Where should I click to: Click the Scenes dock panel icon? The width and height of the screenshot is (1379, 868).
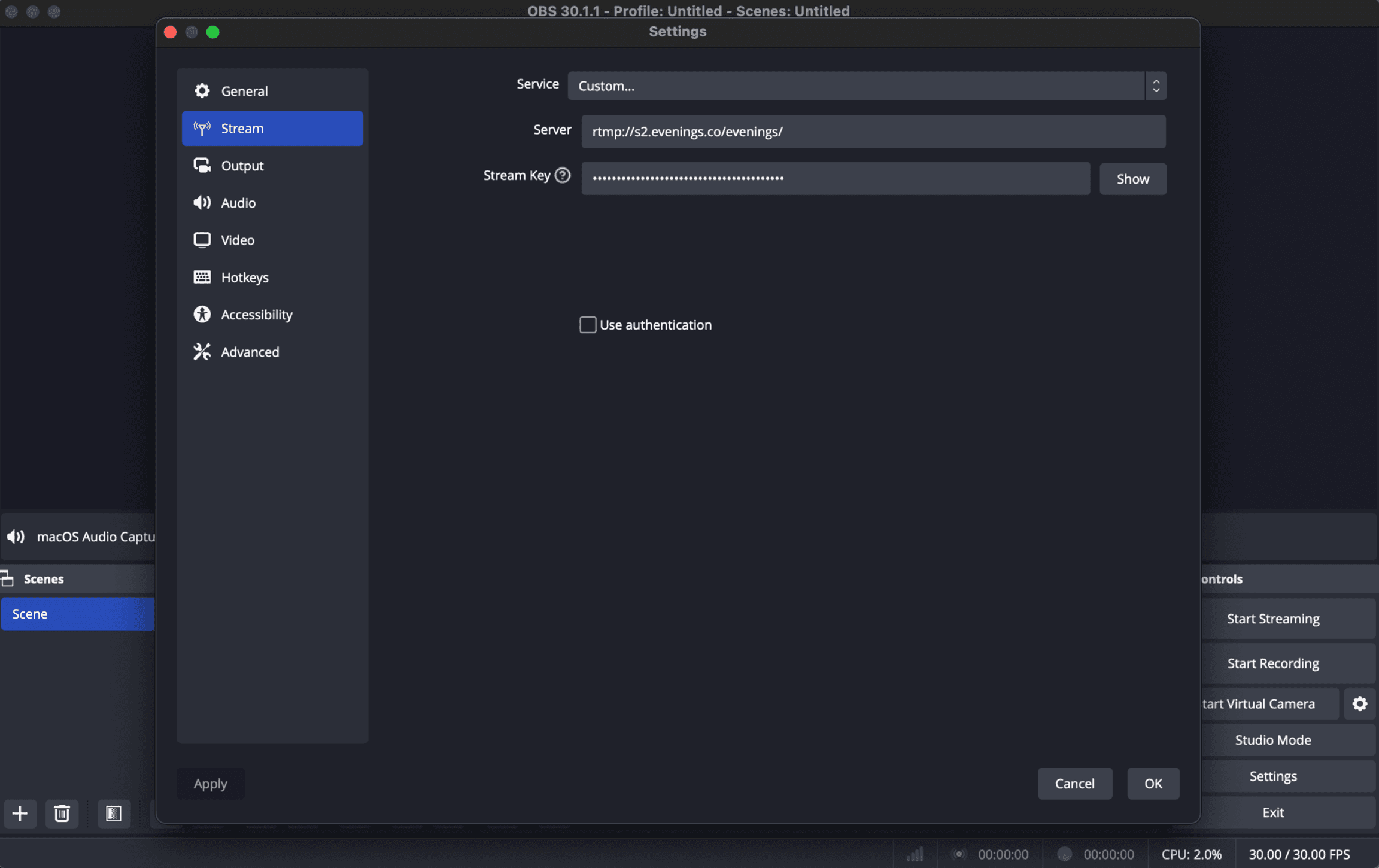(x=7, y=578)
